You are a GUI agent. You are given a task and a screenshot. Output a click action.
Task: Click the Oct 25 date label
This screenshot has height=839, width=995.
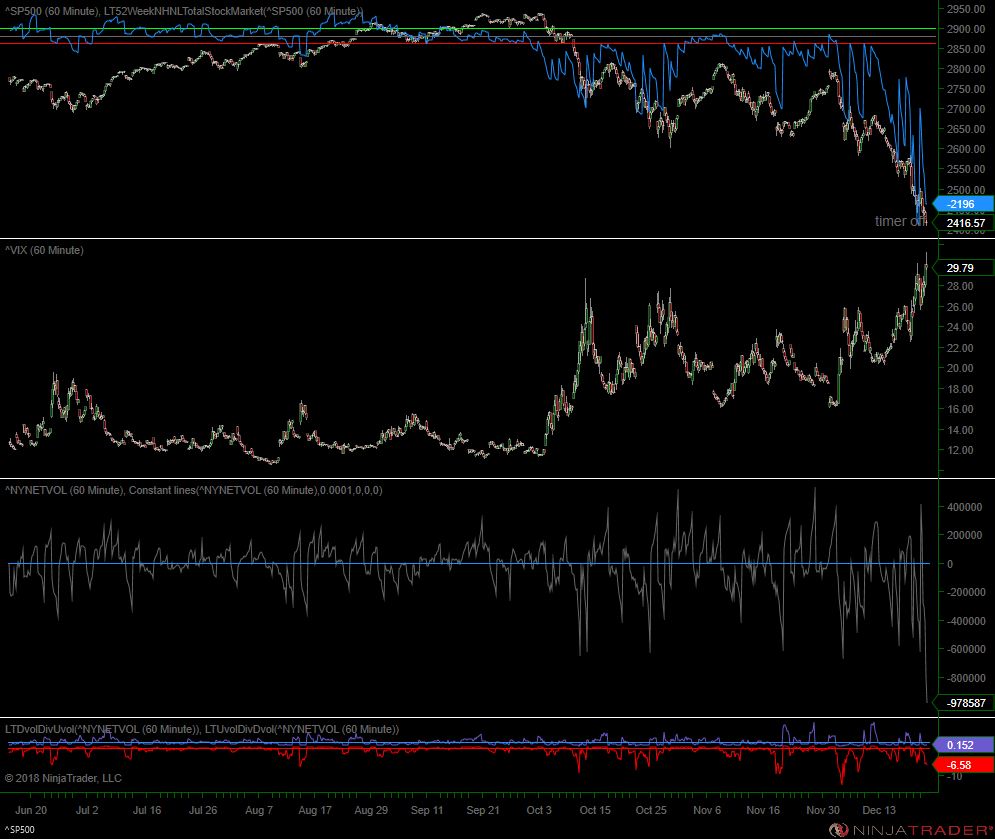coord(651,810)
